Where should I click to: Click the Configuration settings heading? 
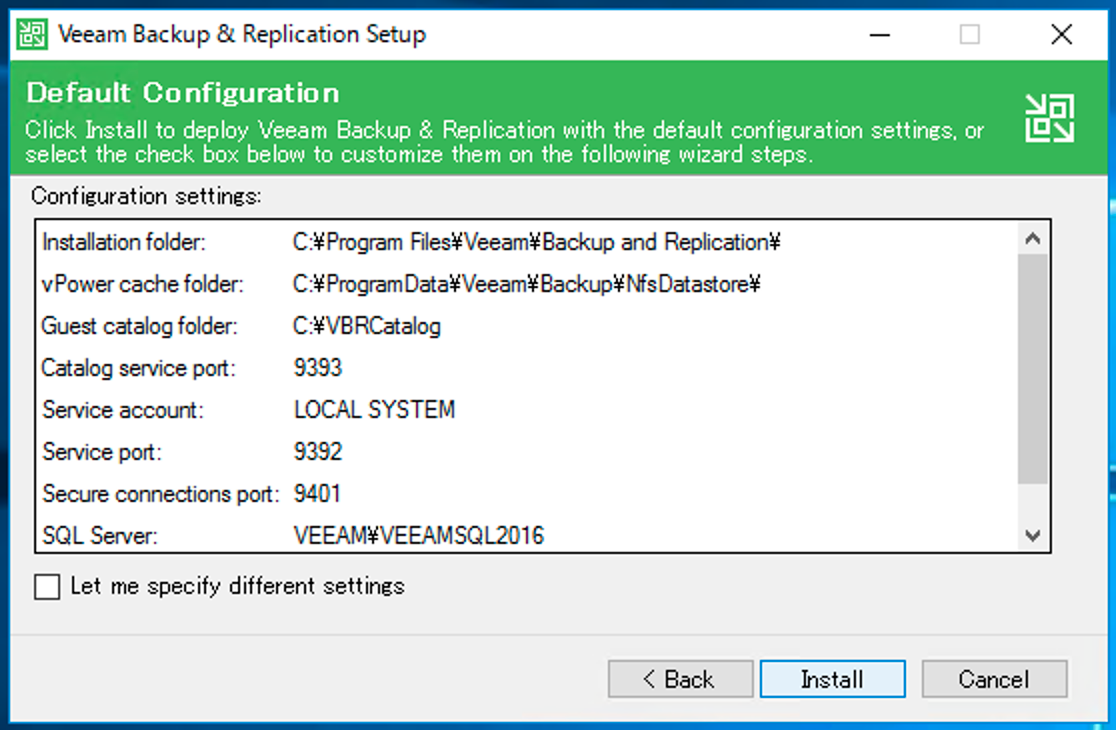click(146, 196)
